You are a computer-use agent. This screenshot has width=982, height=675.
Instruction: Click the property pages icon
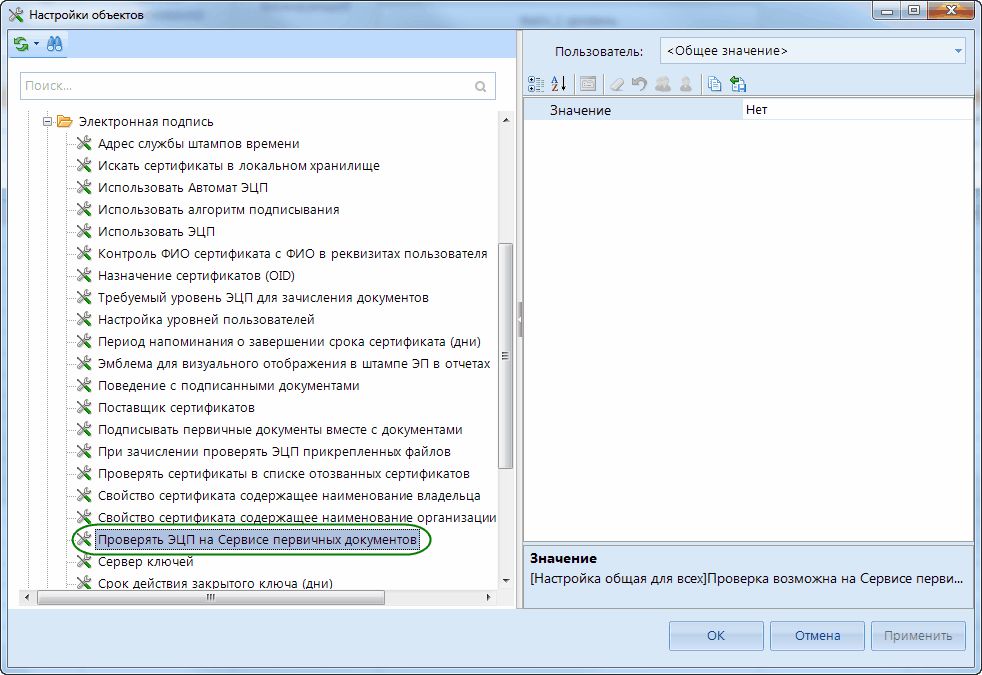pyautogui.click(x=588, y=85)
